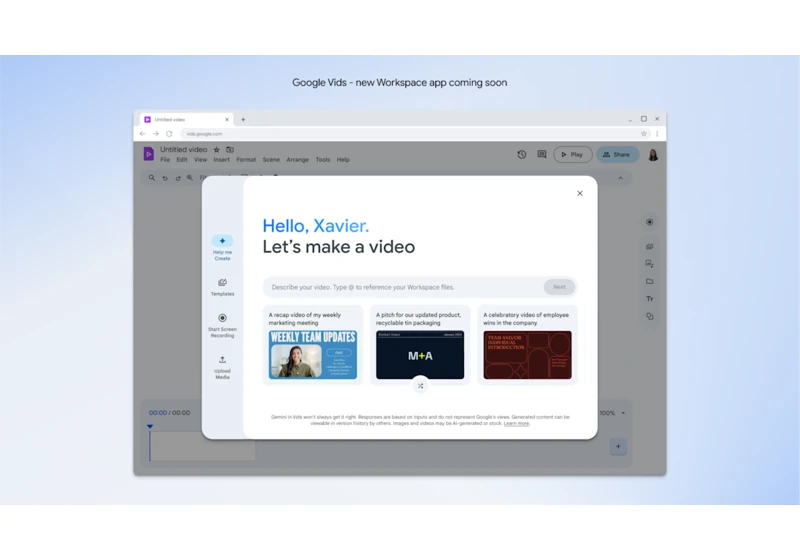Click the move to folder icon
The width and height of the screenshot is (800, 560).
pos(230,149)
